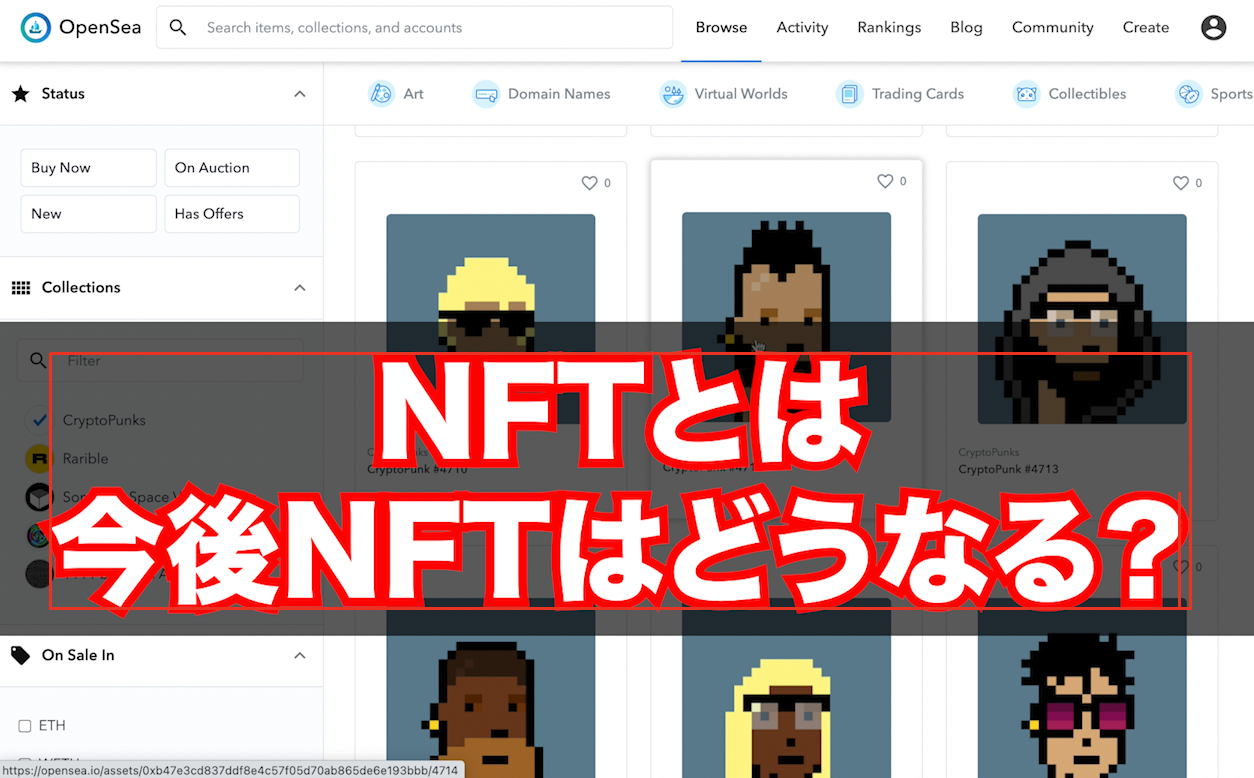Open the Create link
Screen dimensions: 1254x778
pyautogui.click(x=1145, y=28)
